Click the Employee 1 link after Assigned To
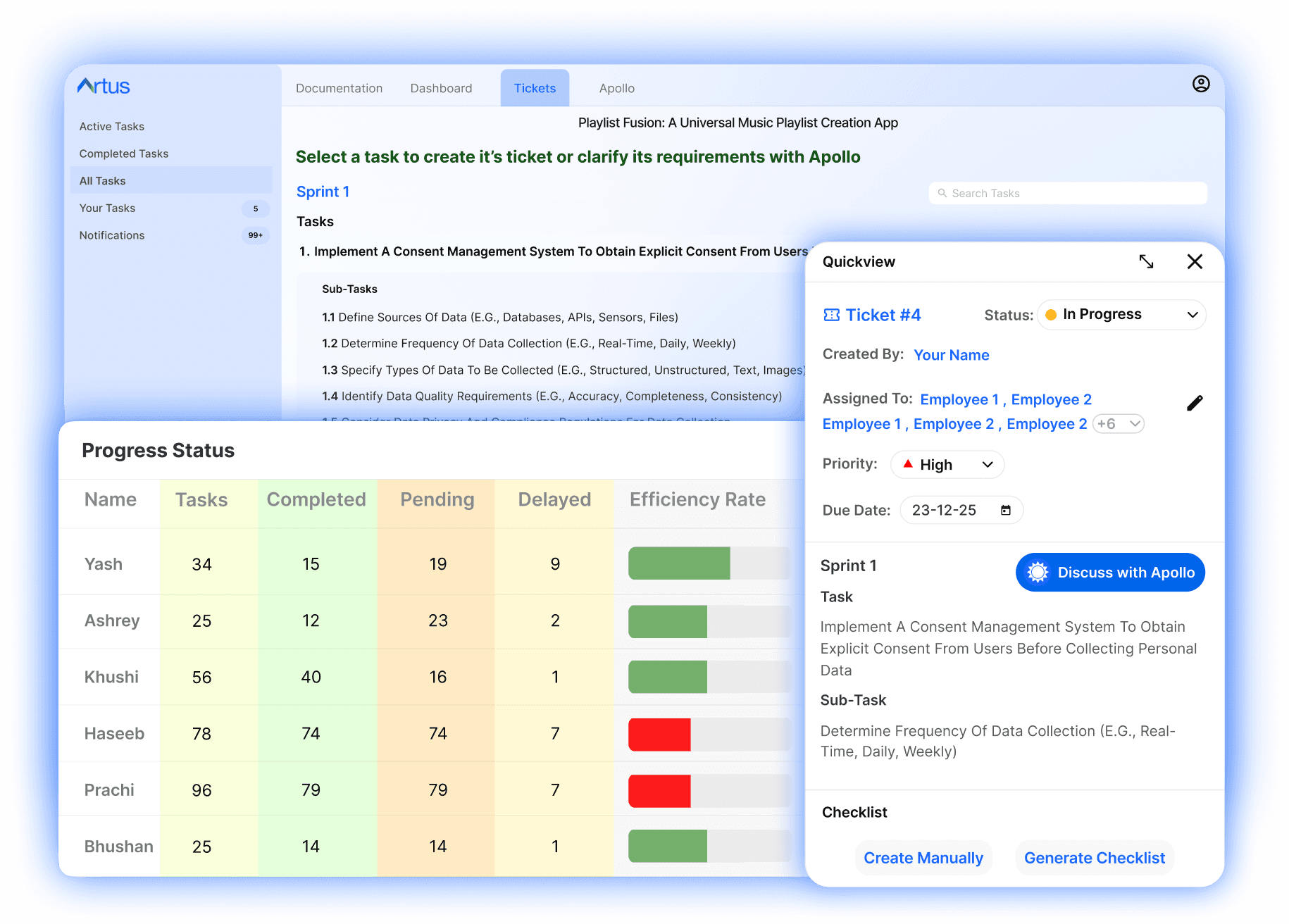The height and width of the screenshot is (924, 1289). (x=959, y=399)
